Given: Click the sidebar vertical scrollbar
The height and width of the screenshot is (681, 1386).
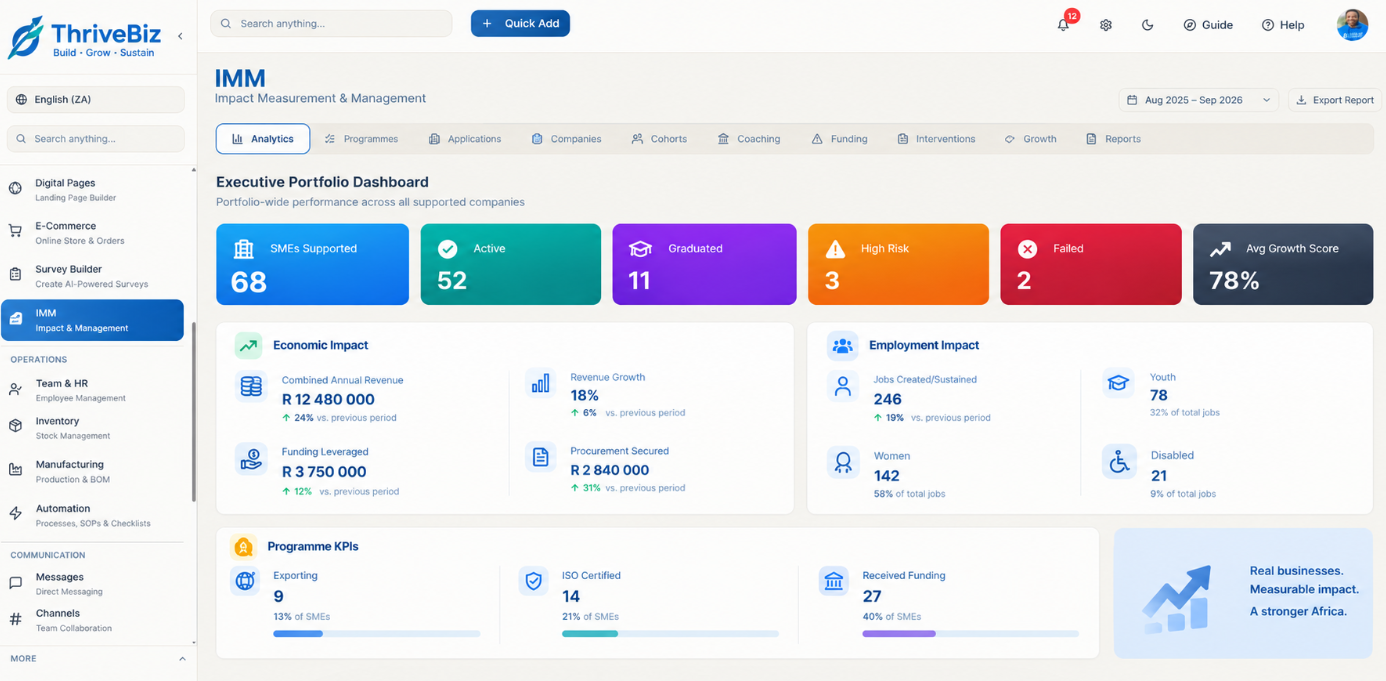Looking at the screenshot, I should (194, 412).
